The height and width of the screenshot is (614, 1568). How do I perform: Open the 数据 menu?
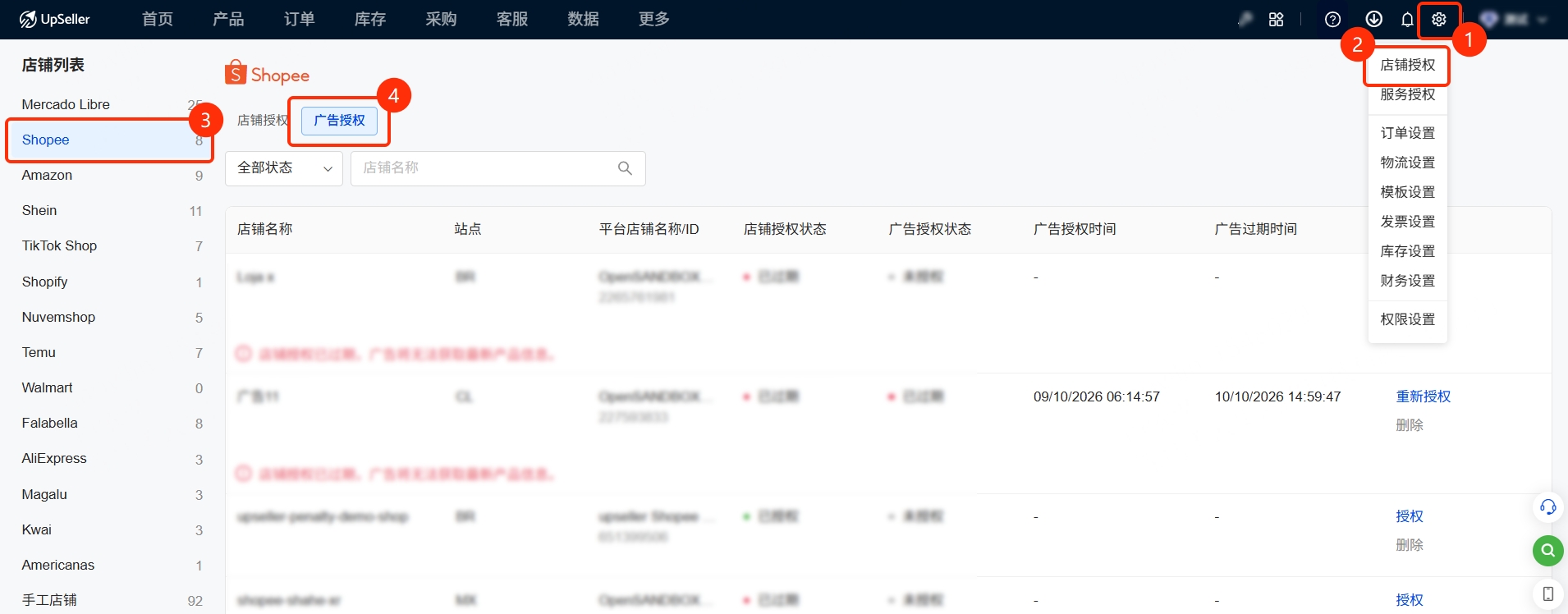(x=583, y=19)
